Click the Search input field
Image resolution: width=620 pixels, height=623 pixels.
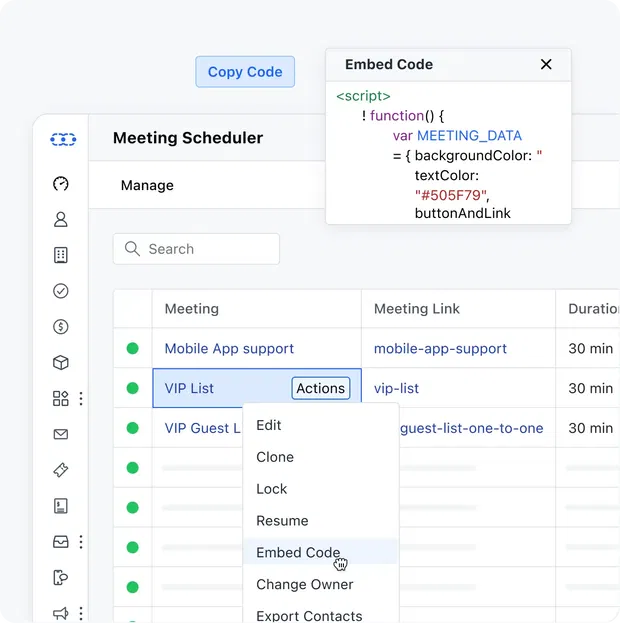(x=196, y=249)
